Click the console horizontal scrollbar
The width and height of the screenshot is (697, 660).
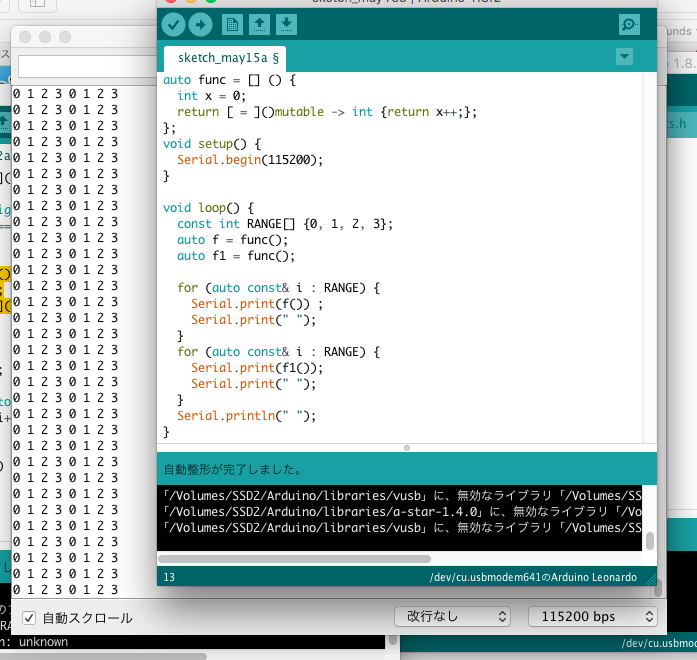(294, 559)
